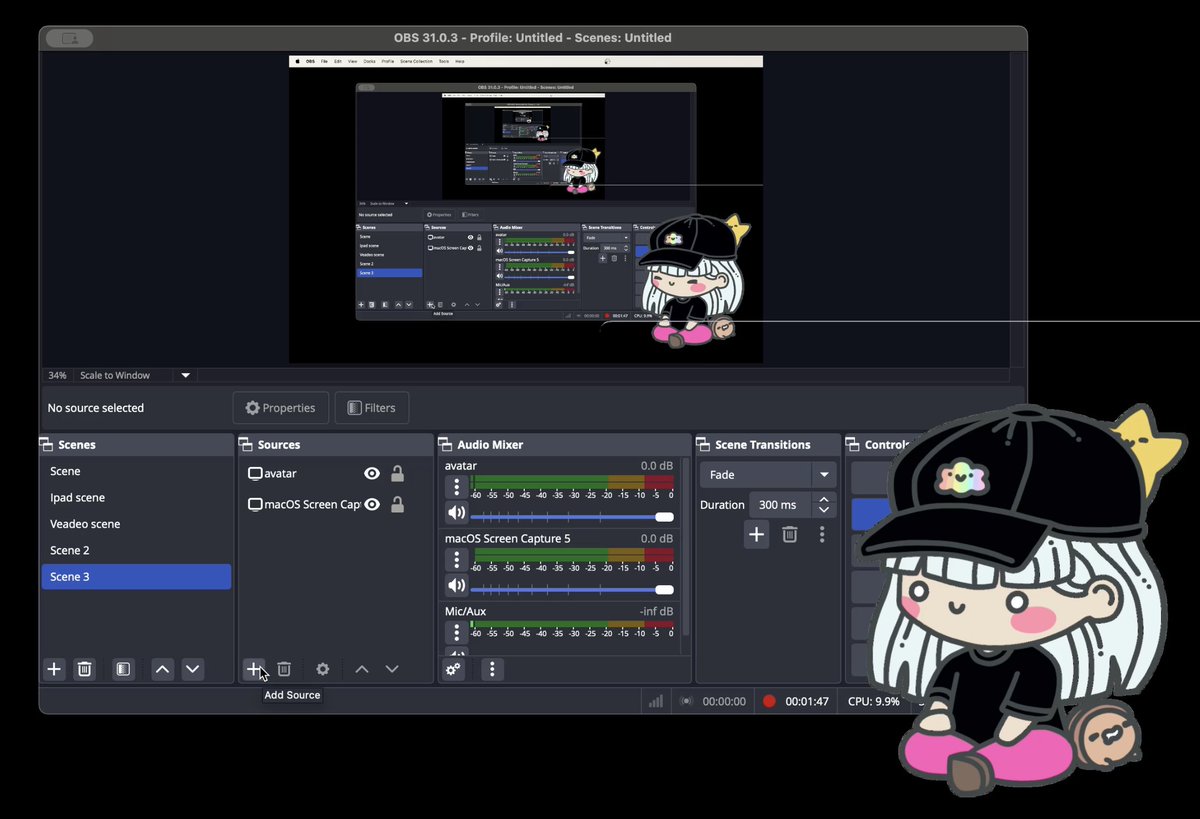Click the Scenes dock float icon
The height and width of the screenshot is (819, 1200).
[x=47, y=444]
